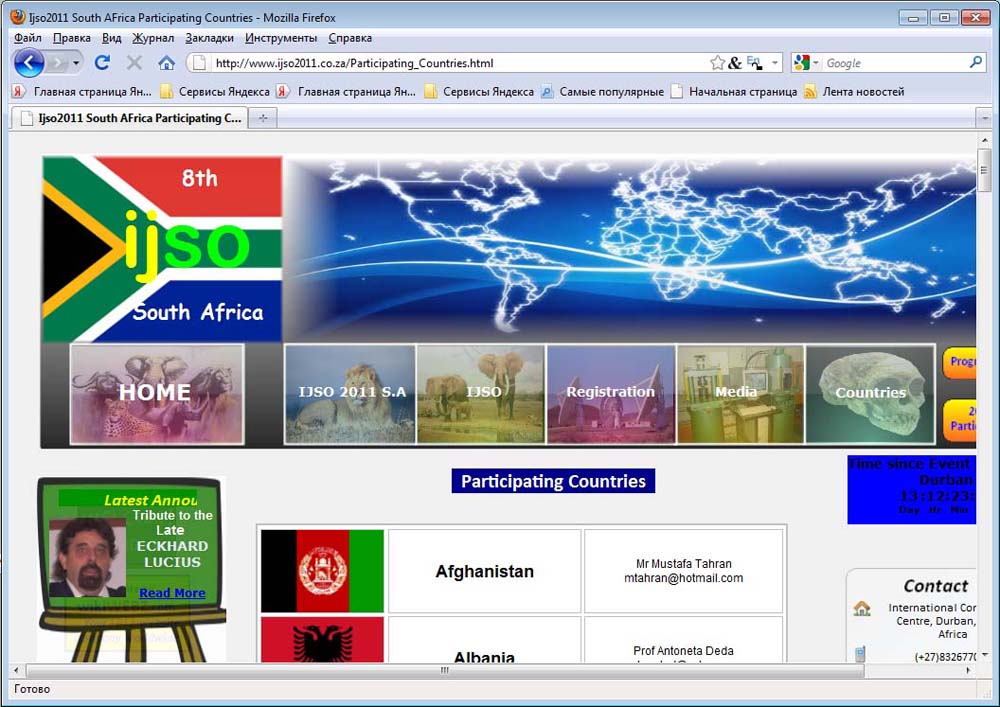Viewport: 1000px width, 707px height.
Task: Click the Albania flag image
Action: click(x=323, y=639)
